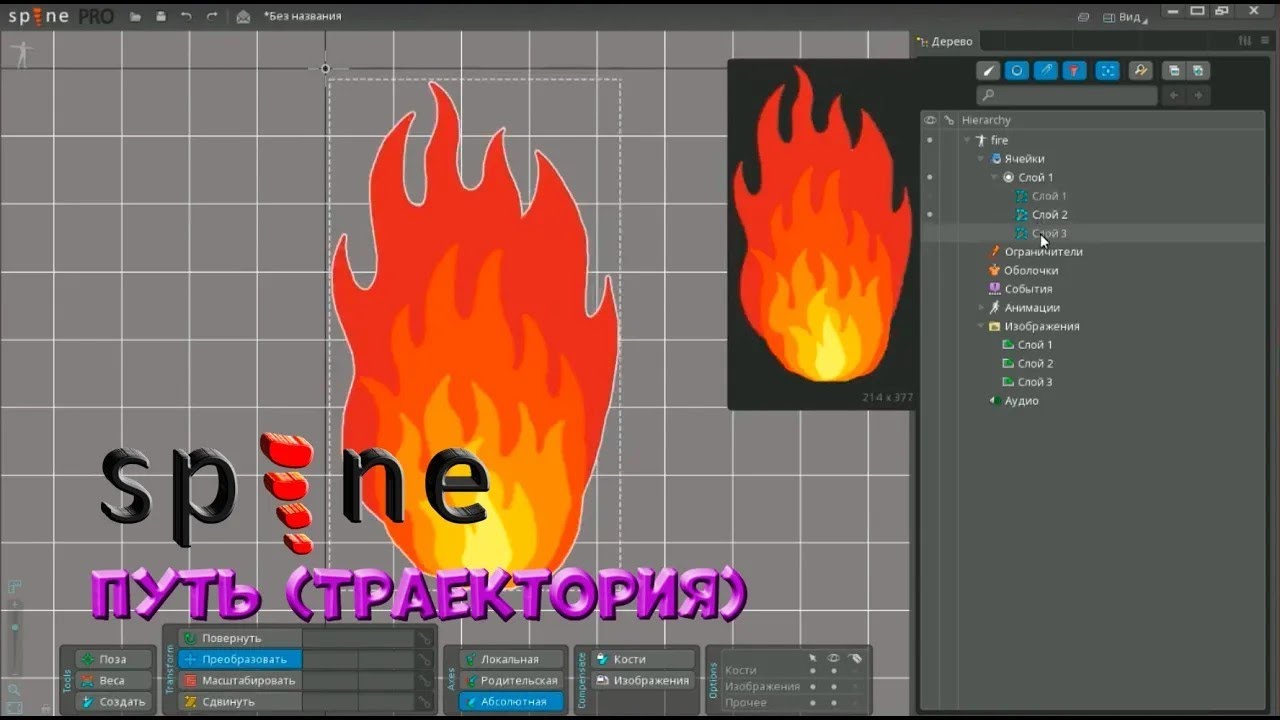Enable Кости compensate button
Screen dimensions: 1280x720
pos(643,659)
